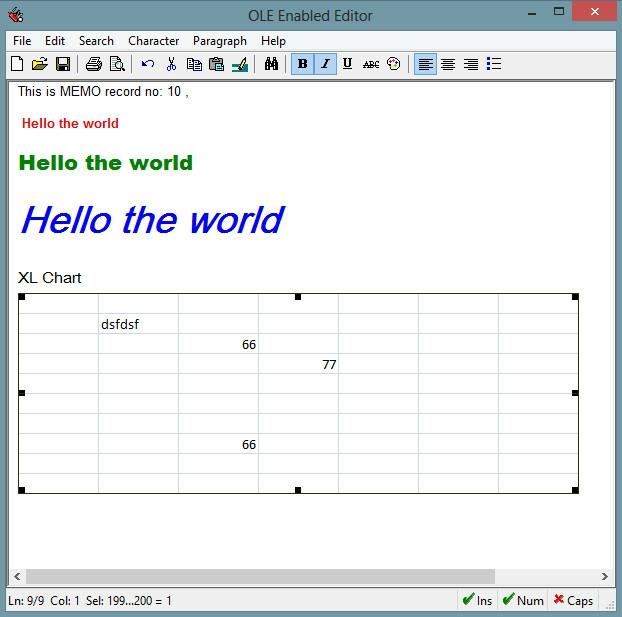Click the Open file folder icon
This screenshot has height=617, width=622.
click(40, 64)
